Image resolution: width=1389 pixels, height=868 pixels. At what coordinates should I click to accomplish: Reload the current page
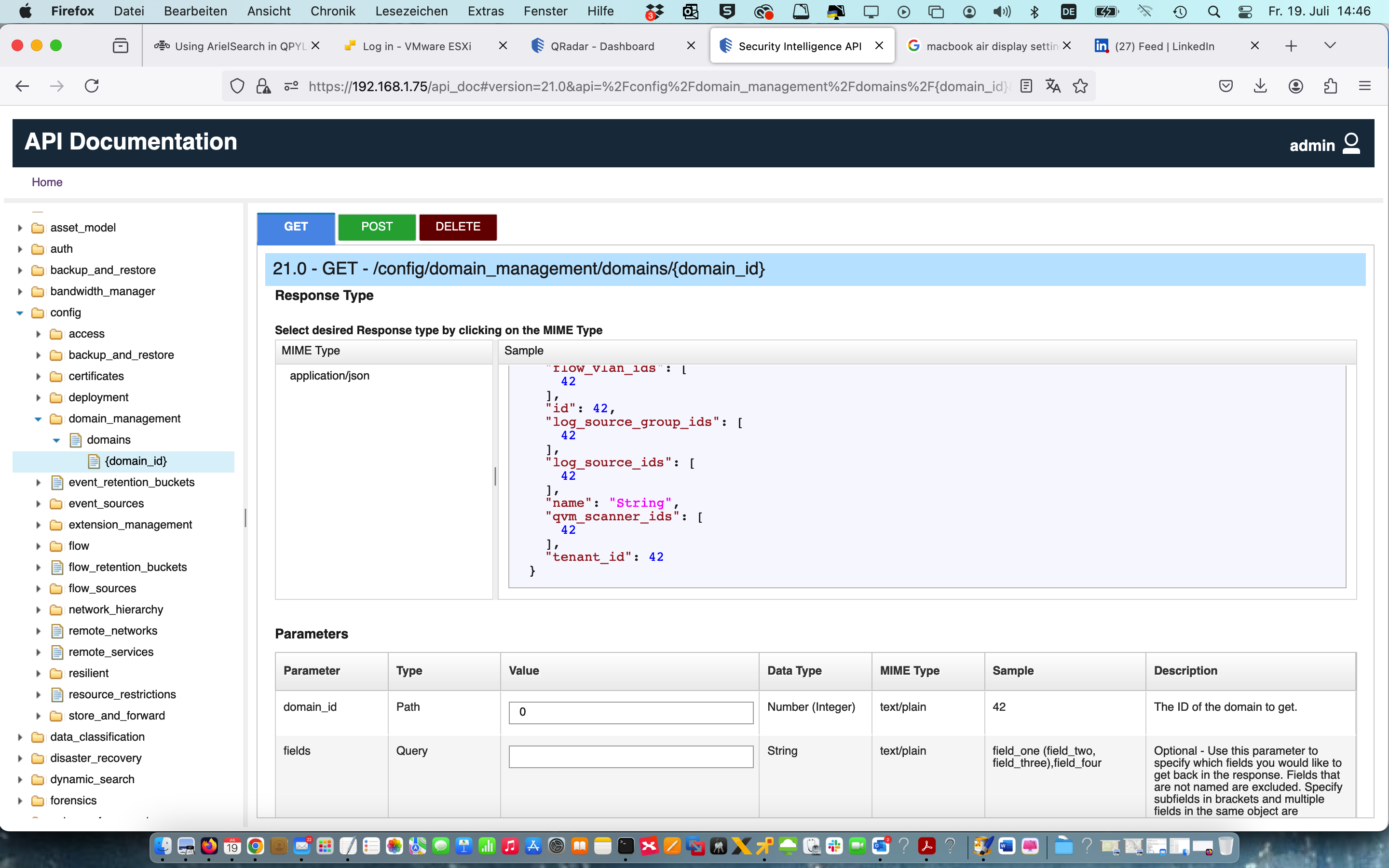(92, 86)
